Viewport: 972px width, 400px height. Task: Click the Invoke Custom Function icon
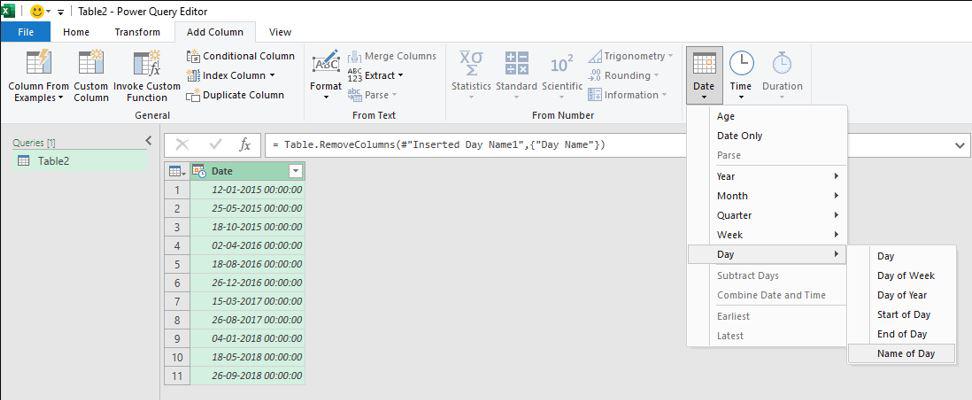tap(147, 63)
